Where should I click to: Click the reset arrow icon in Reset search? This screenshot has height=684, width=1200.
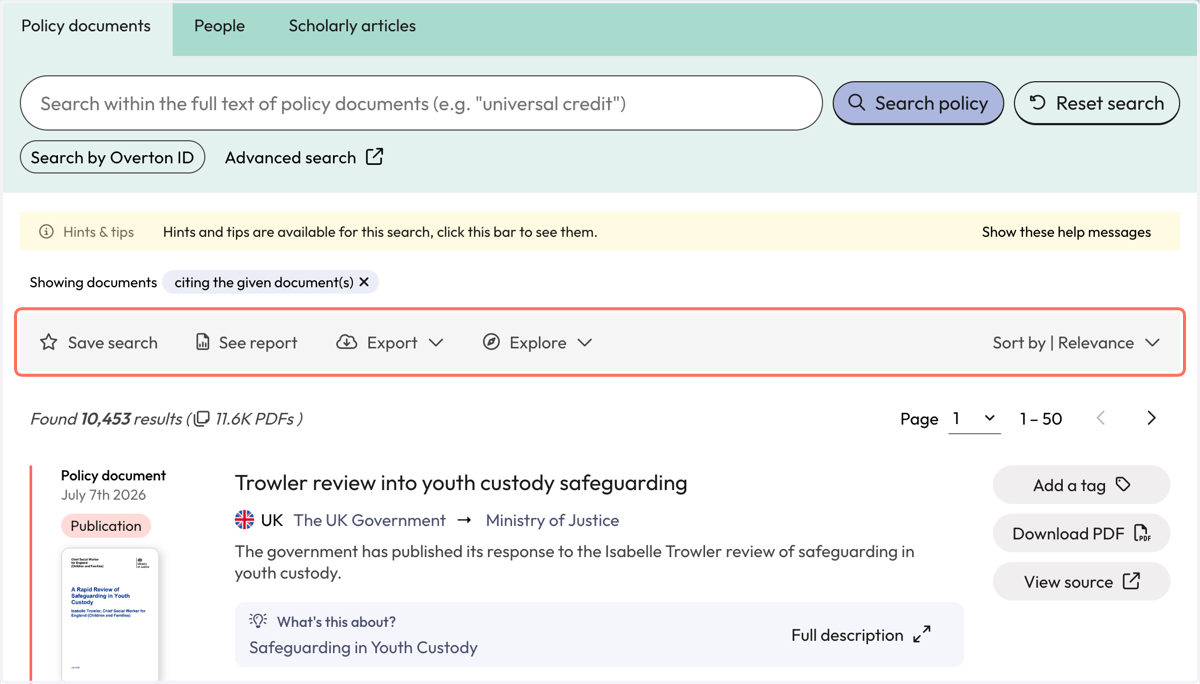1038,103
